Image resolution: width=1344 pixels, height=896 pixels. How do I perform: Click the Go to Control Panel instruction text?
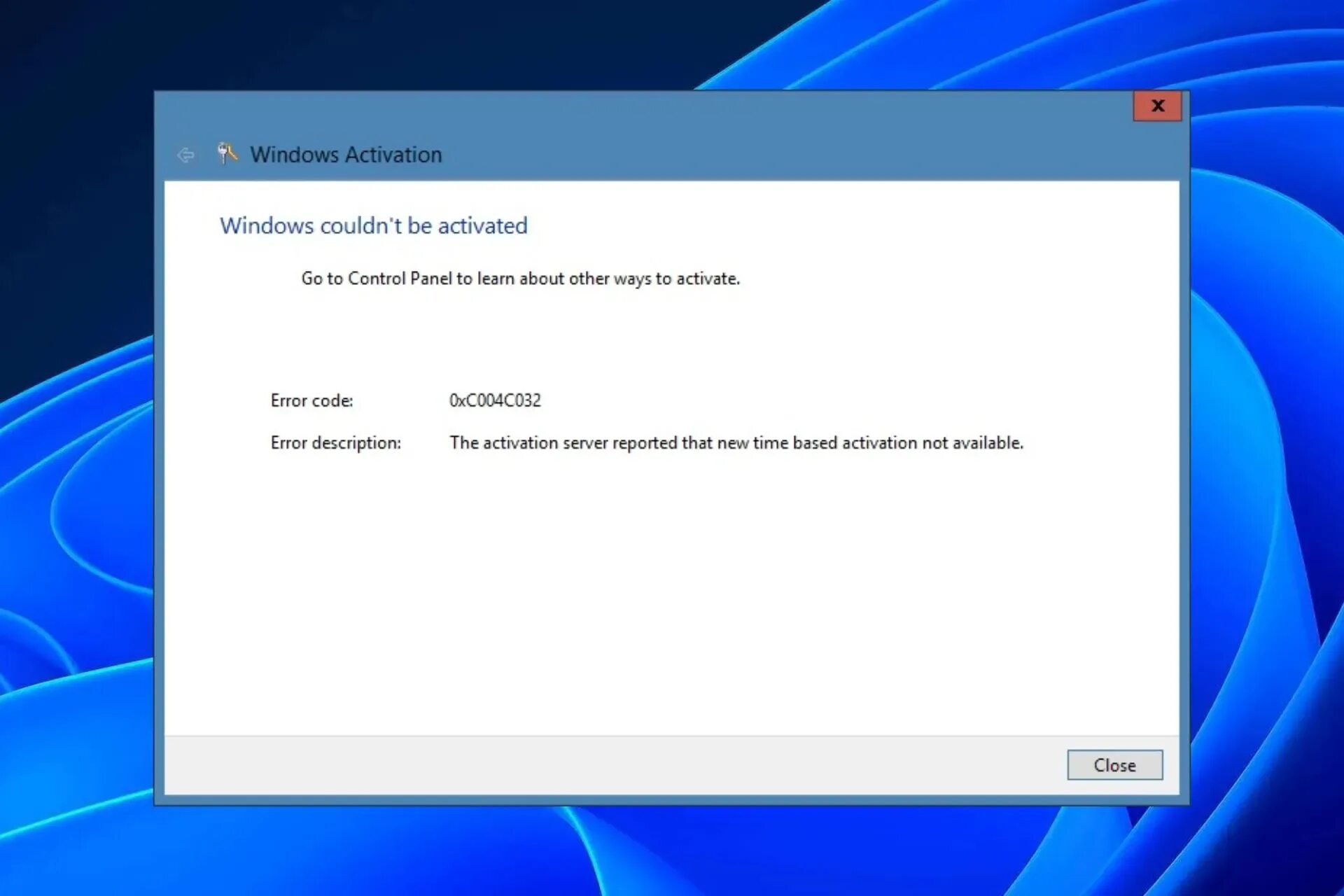pos(520,279)
